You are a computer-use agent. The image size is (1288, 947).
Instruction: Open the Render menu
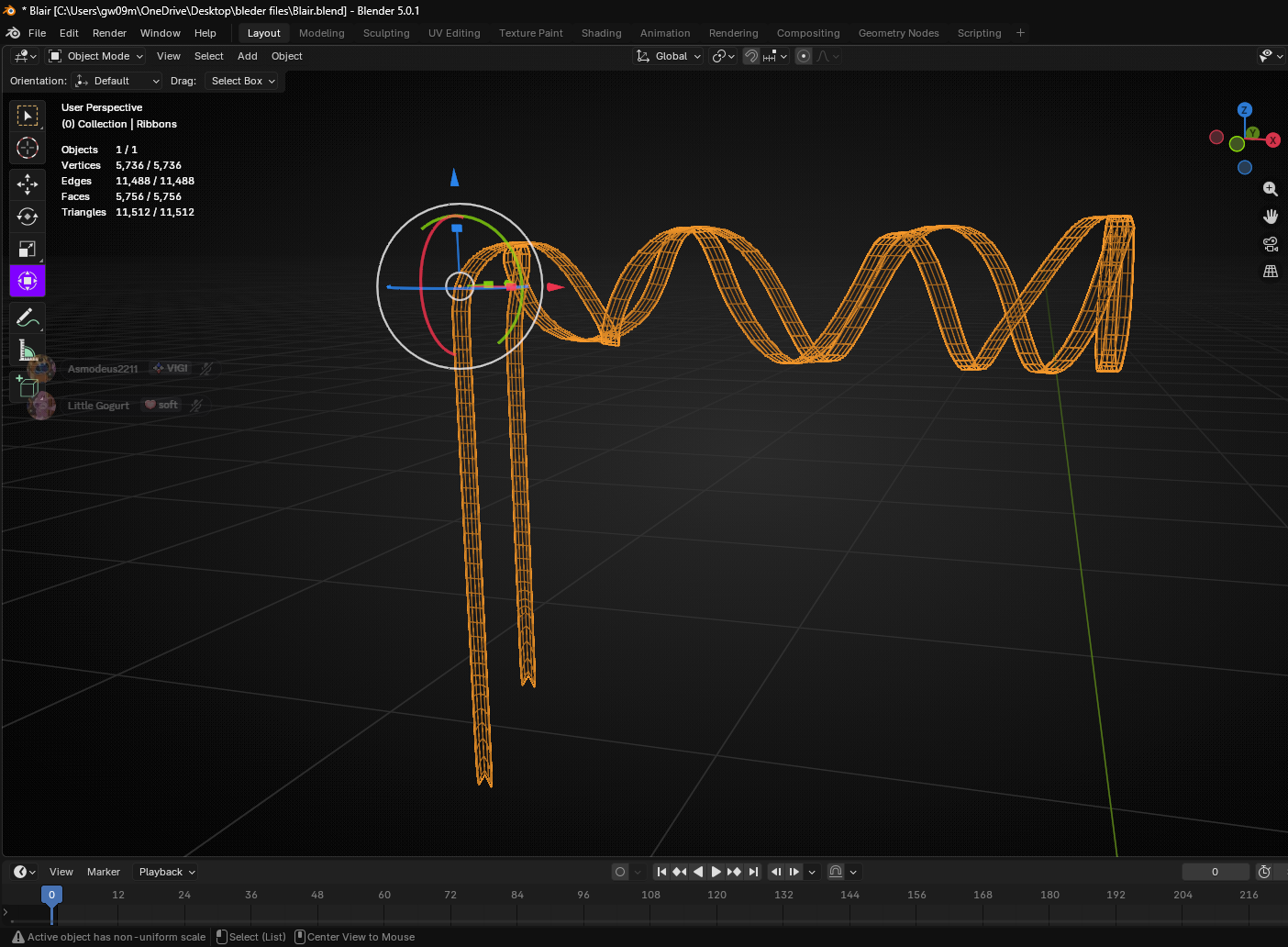[109, 33]
